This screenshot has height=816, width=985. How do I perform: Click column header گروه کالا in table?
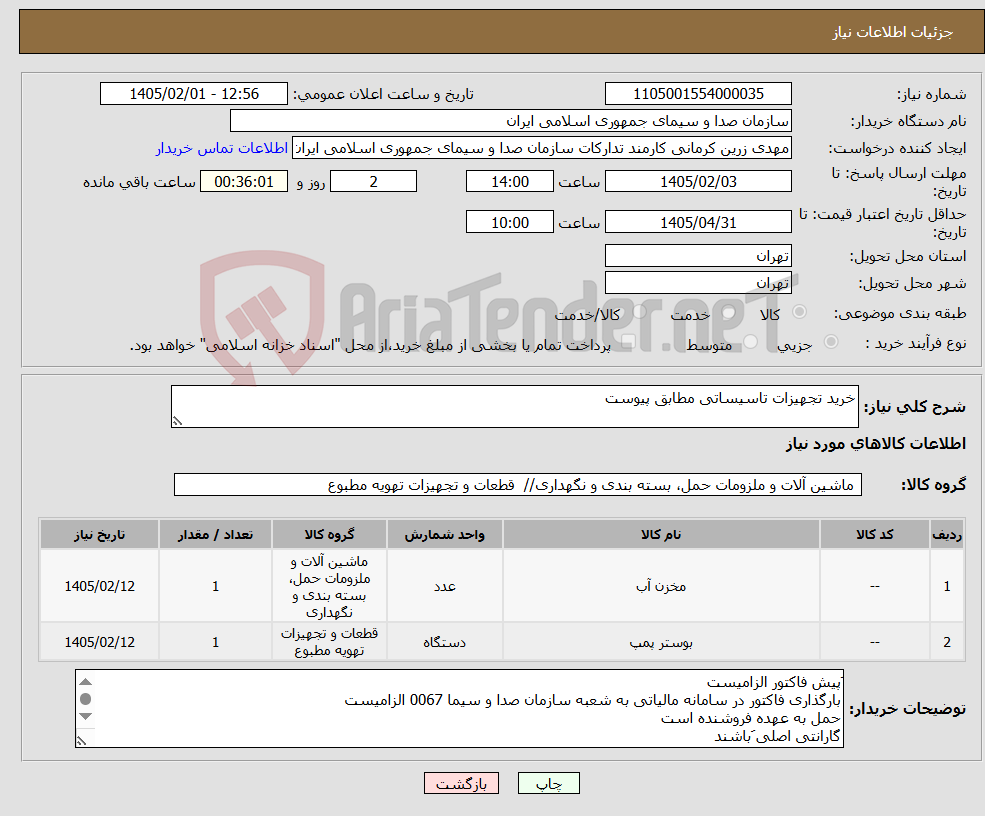click(329, 535)
